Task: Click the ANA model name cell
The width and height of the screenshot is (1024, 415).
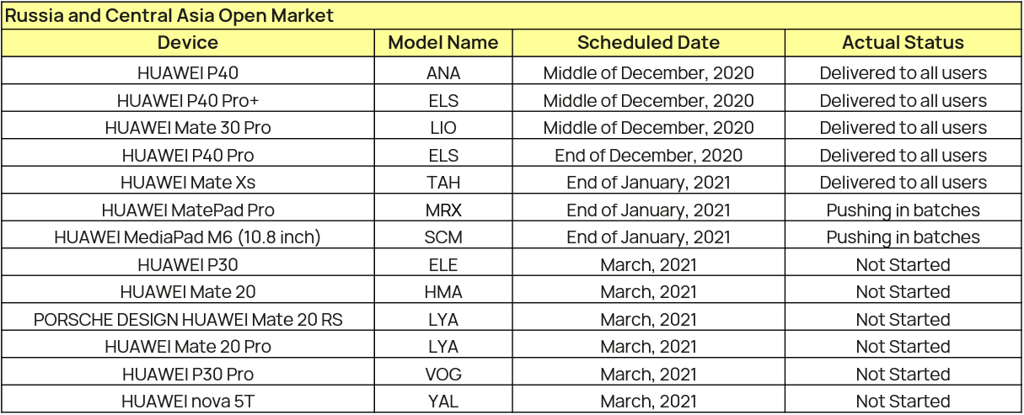Action: 443,73
